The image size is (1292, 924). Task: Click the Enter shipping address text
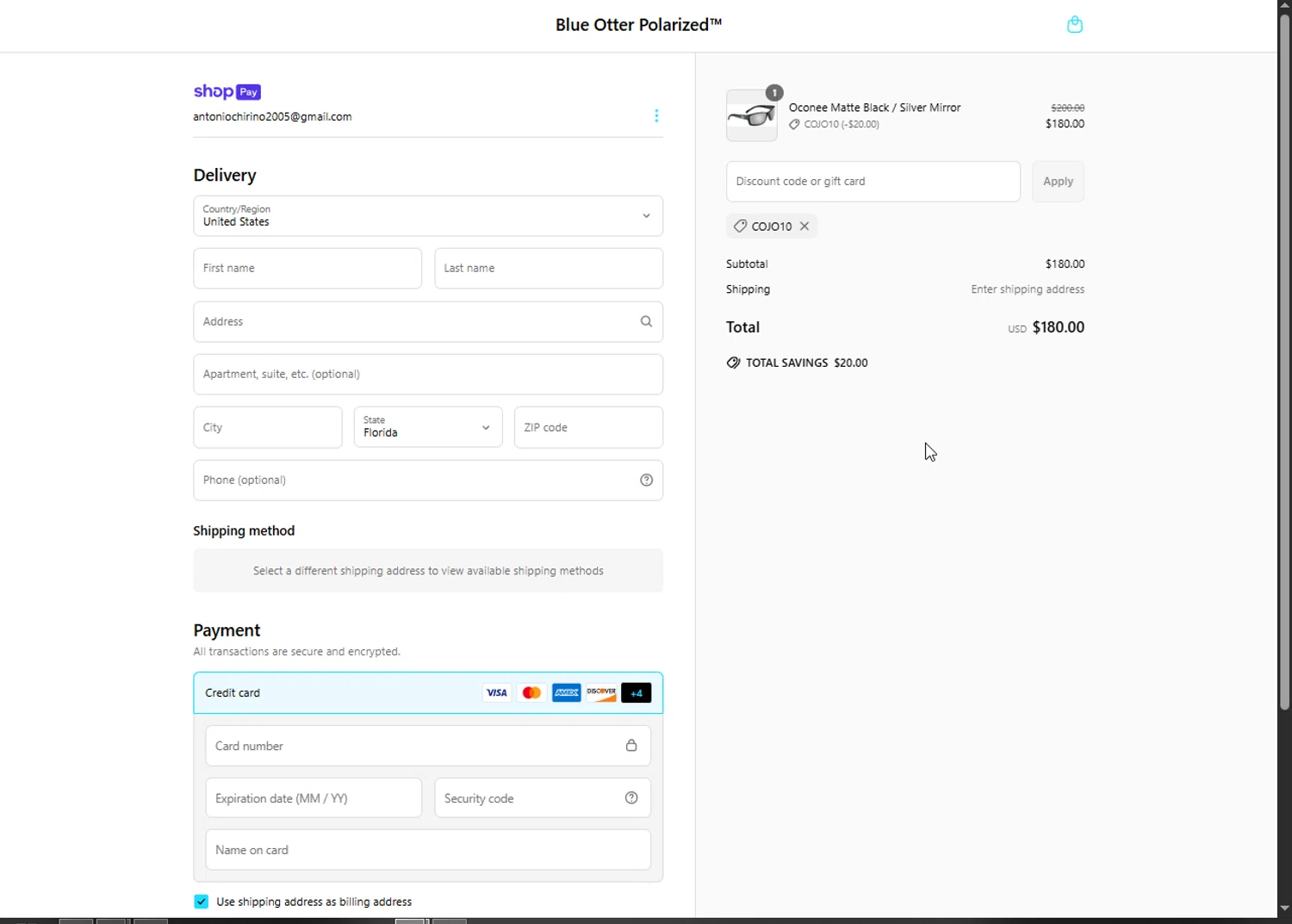1028,289
